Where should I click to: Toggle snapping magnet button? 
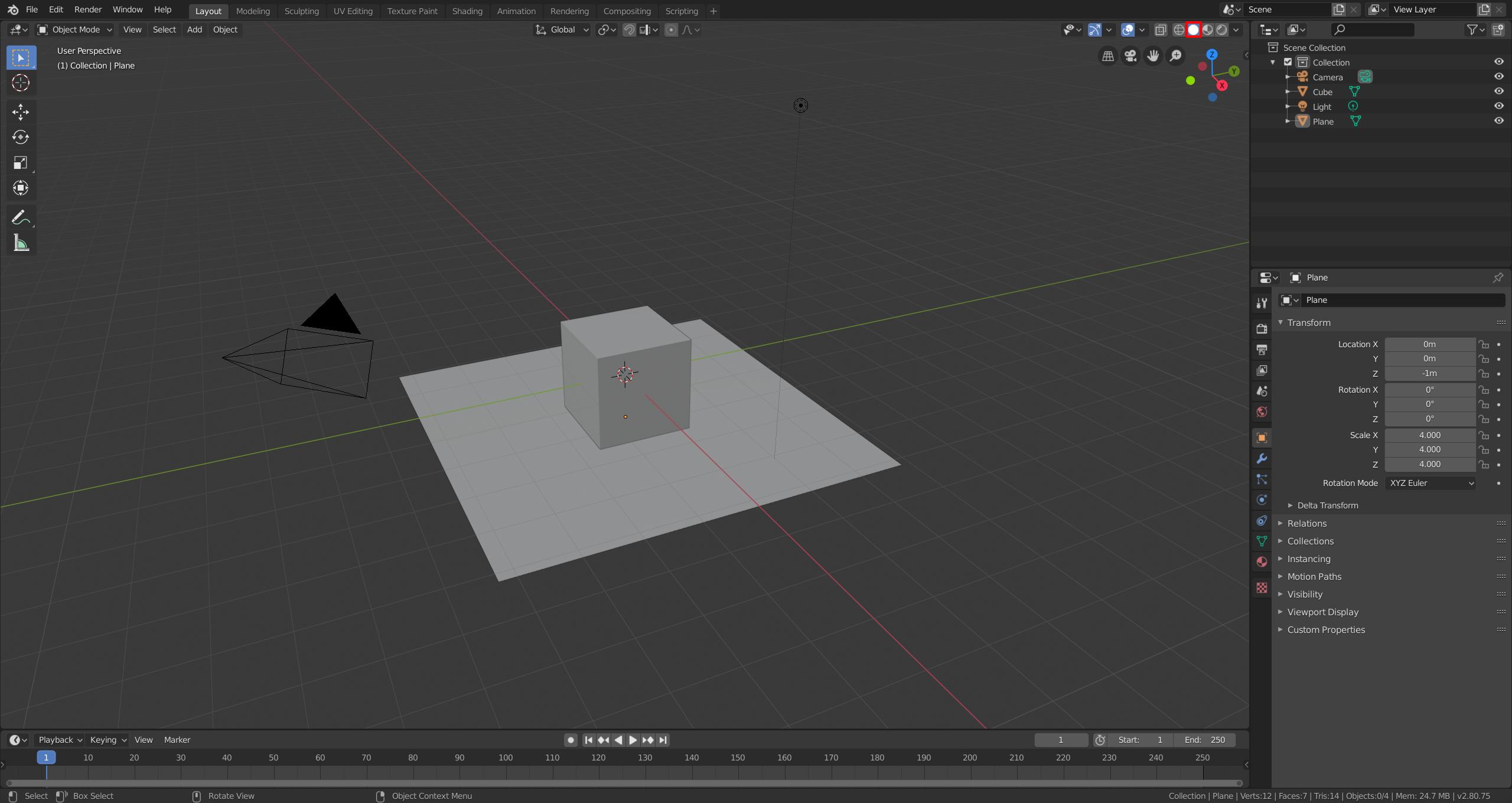(629, 30)
